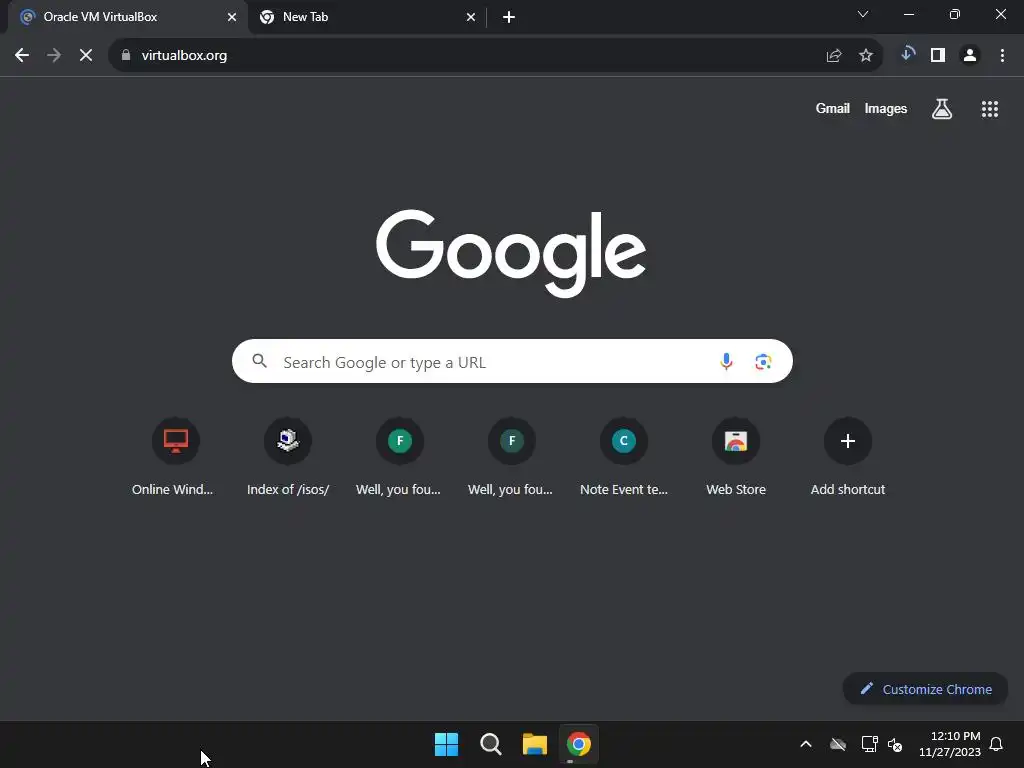Stop loading the page

pos(86,56)
